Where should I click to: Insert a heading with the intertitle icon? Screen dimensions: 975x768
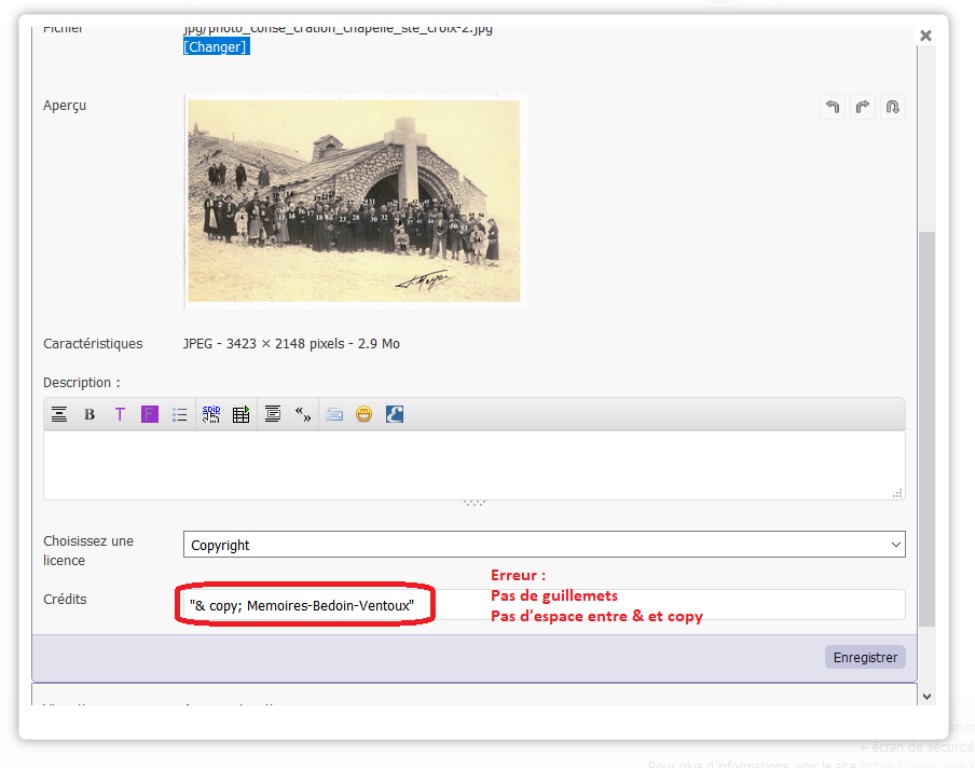click(x=59, y=414)
